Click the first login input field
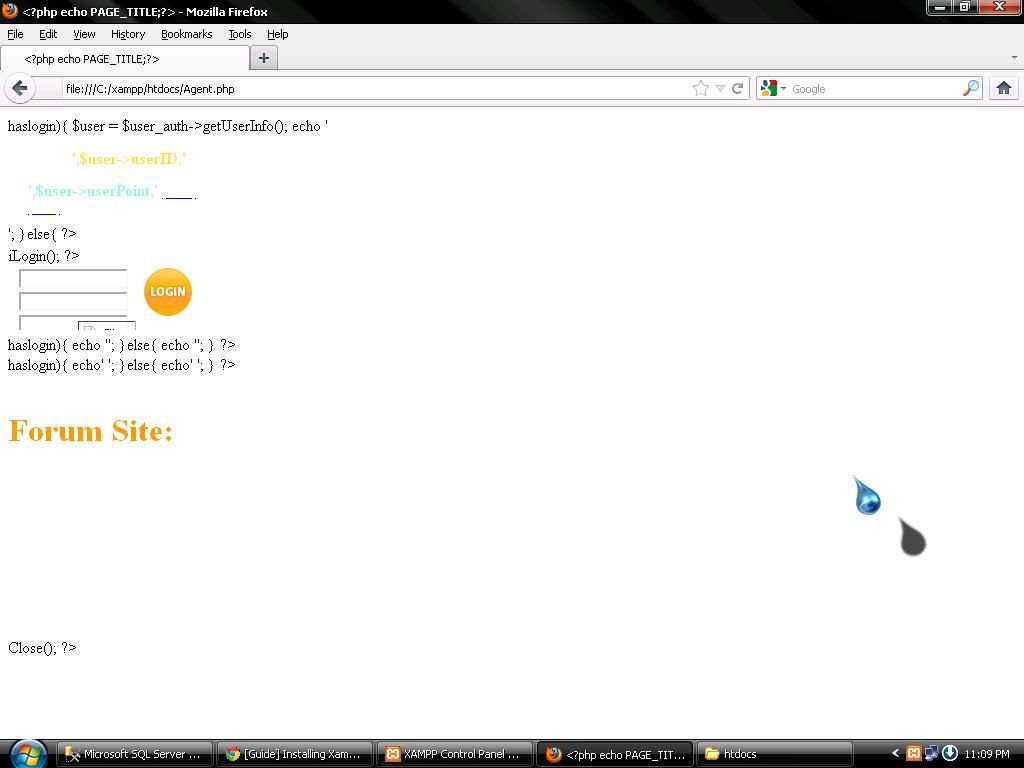The image size is (1024, 768). pos(73,279)
